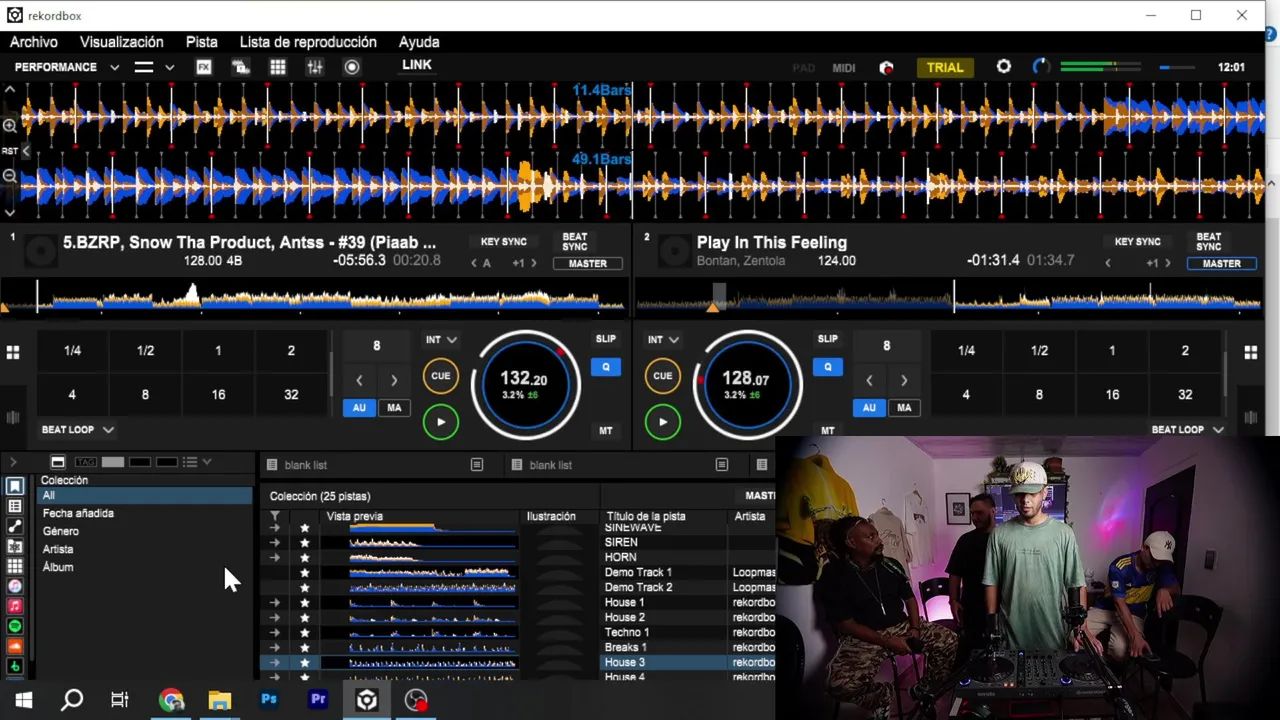Zoom in the waveform with magnifier plus
The width and height of the screenshot is (1280, 720).
10,125
